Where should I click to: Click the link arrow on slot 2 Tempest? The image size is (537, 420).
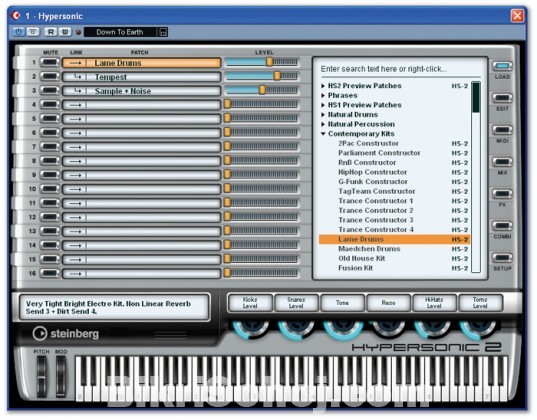point(77,77)
